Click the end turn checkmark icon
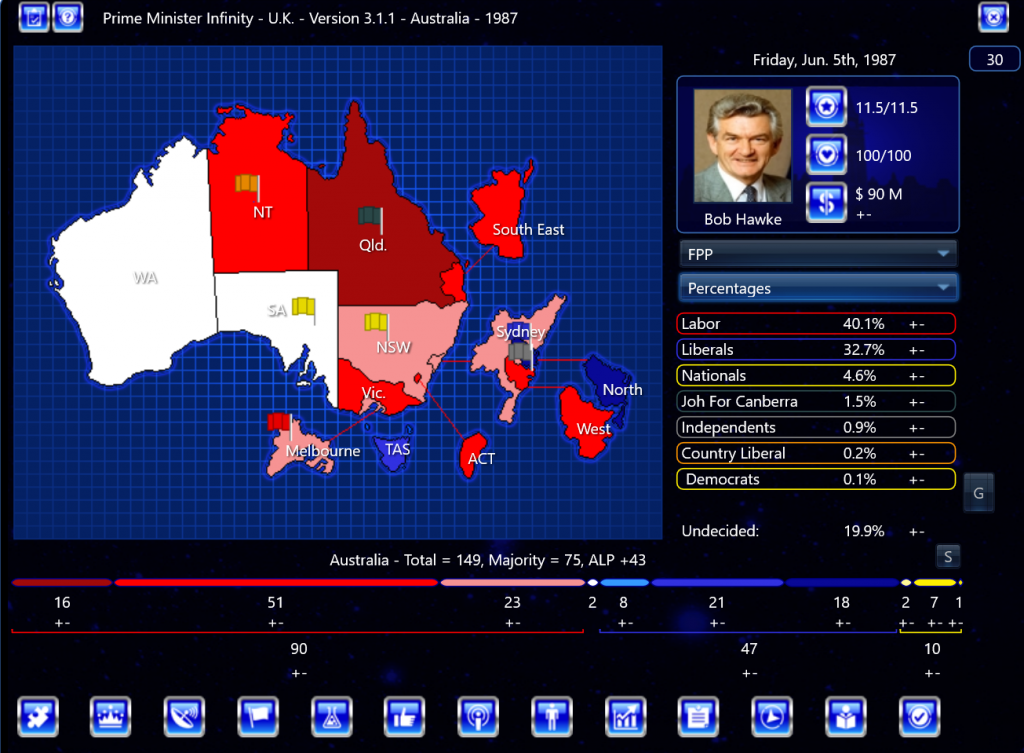The height and width of the screenshot is (753, 1024). pyautogui.click(x=918, y=717)
